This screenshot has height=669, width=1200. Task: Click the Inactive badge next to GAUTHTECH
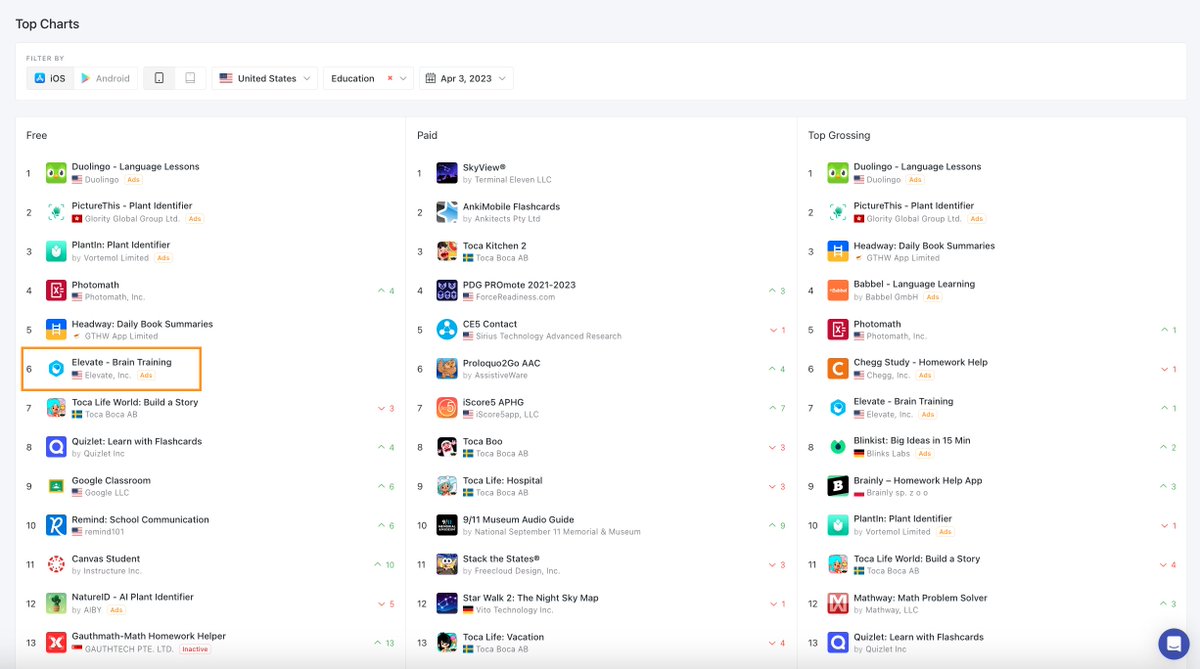pyautogui.click(x=195, y=649)
